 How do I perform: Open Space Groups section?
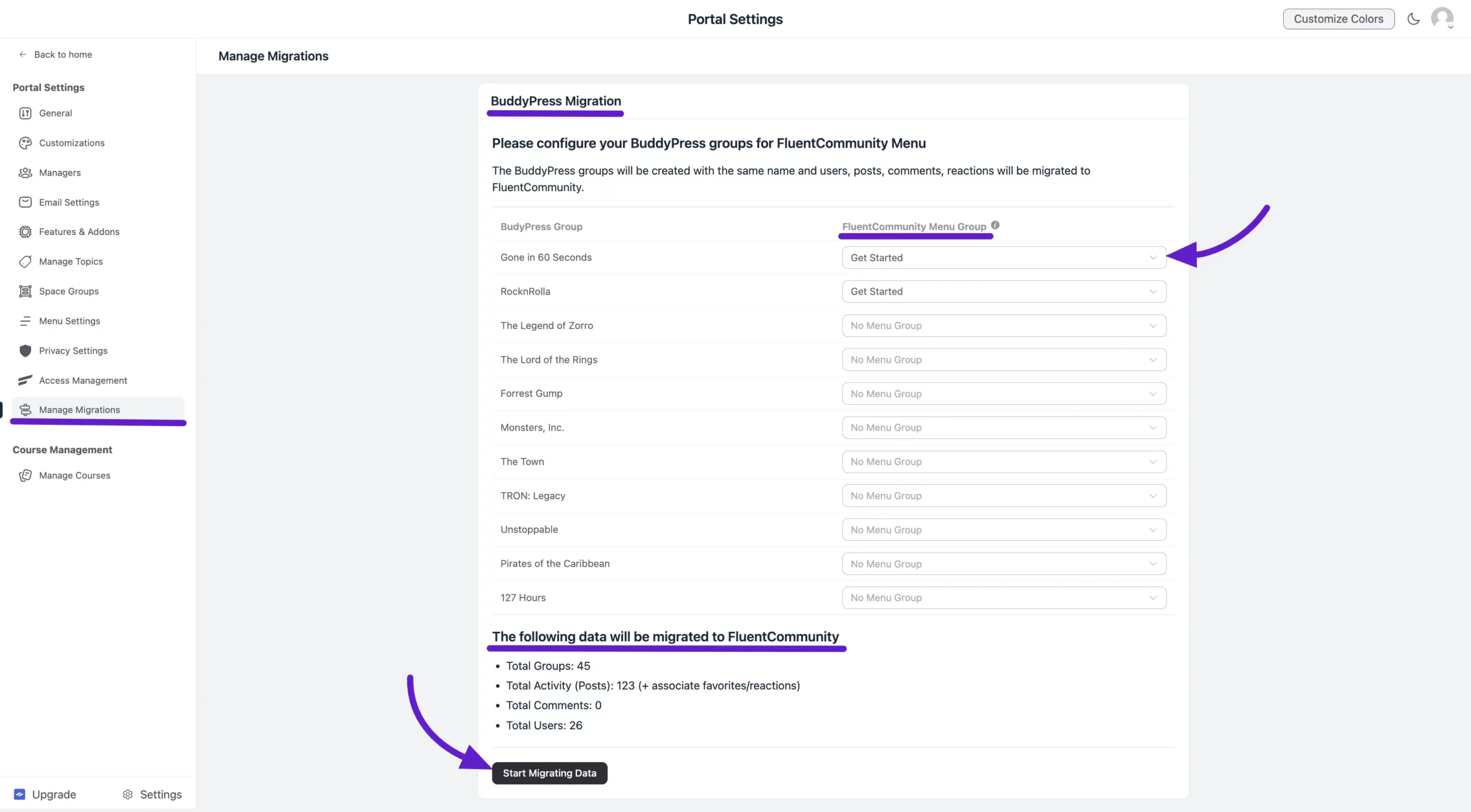98,291
